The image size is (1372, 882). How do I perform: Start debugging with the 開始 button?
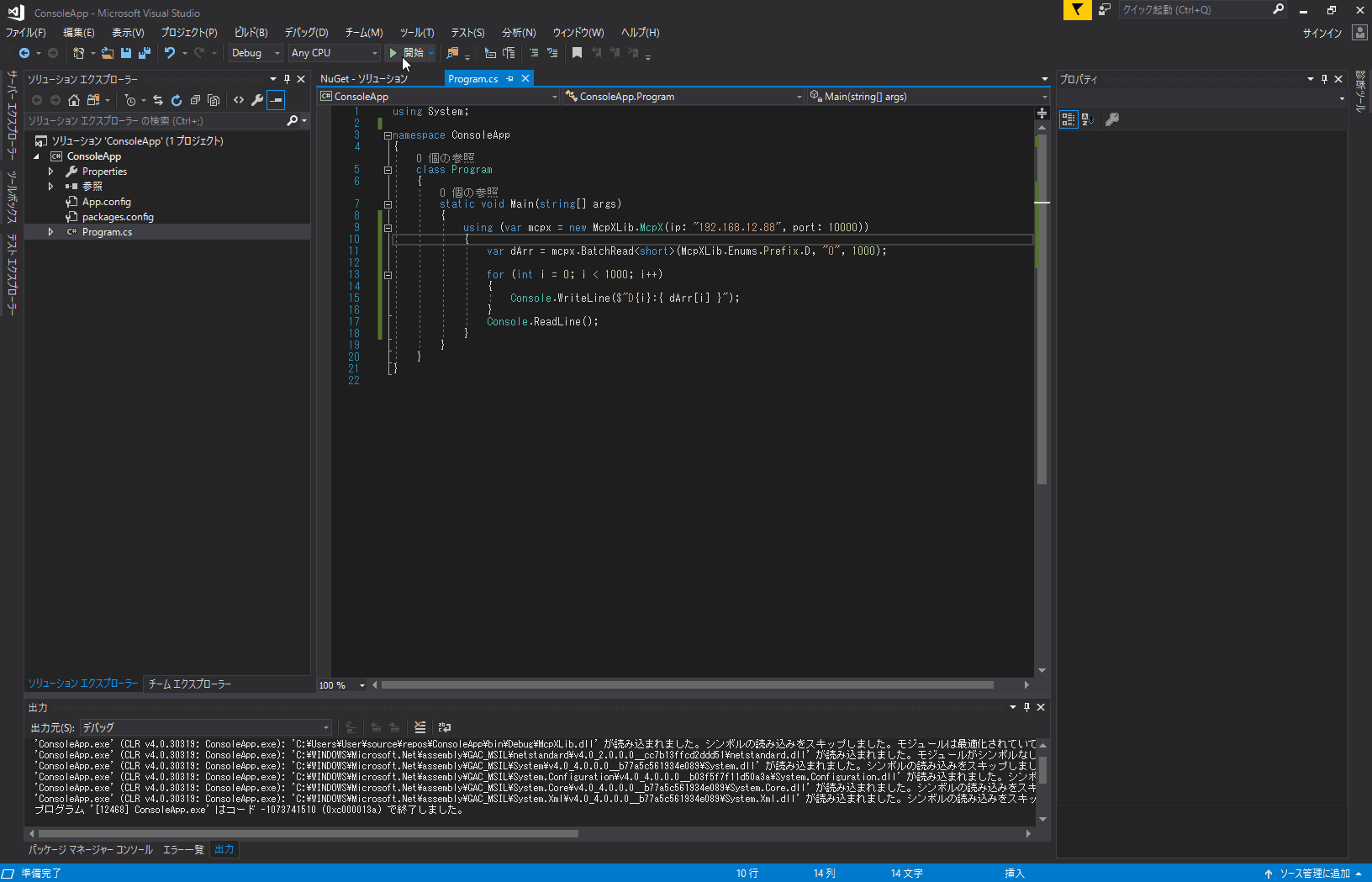[409, 52]
